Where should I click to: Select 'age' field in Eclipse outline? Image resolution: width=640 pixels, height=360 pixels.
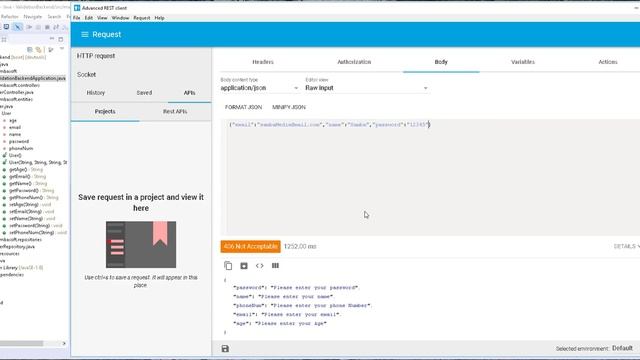tap(13, 120)
